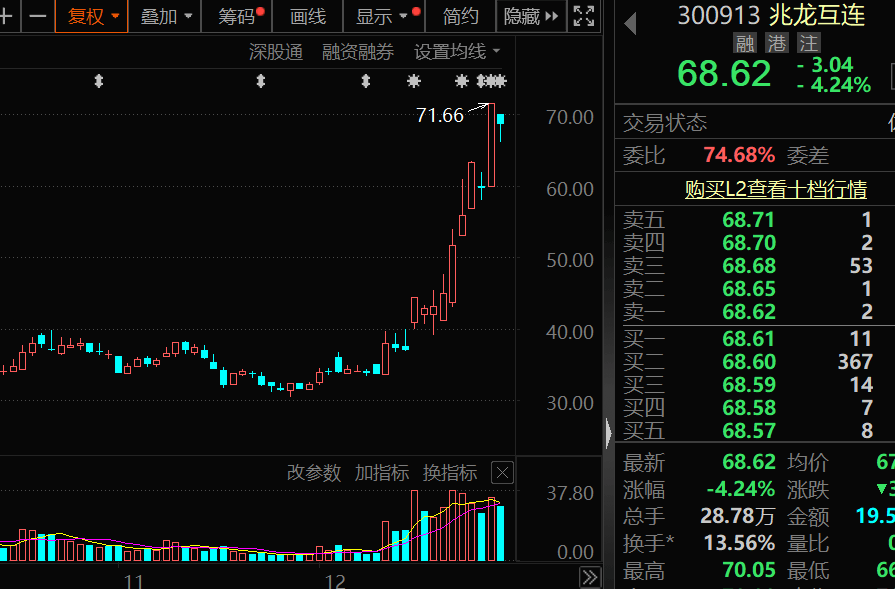Switch to the 深股通 tab
This screenshot has width=895, height=589.
(275, 51)
